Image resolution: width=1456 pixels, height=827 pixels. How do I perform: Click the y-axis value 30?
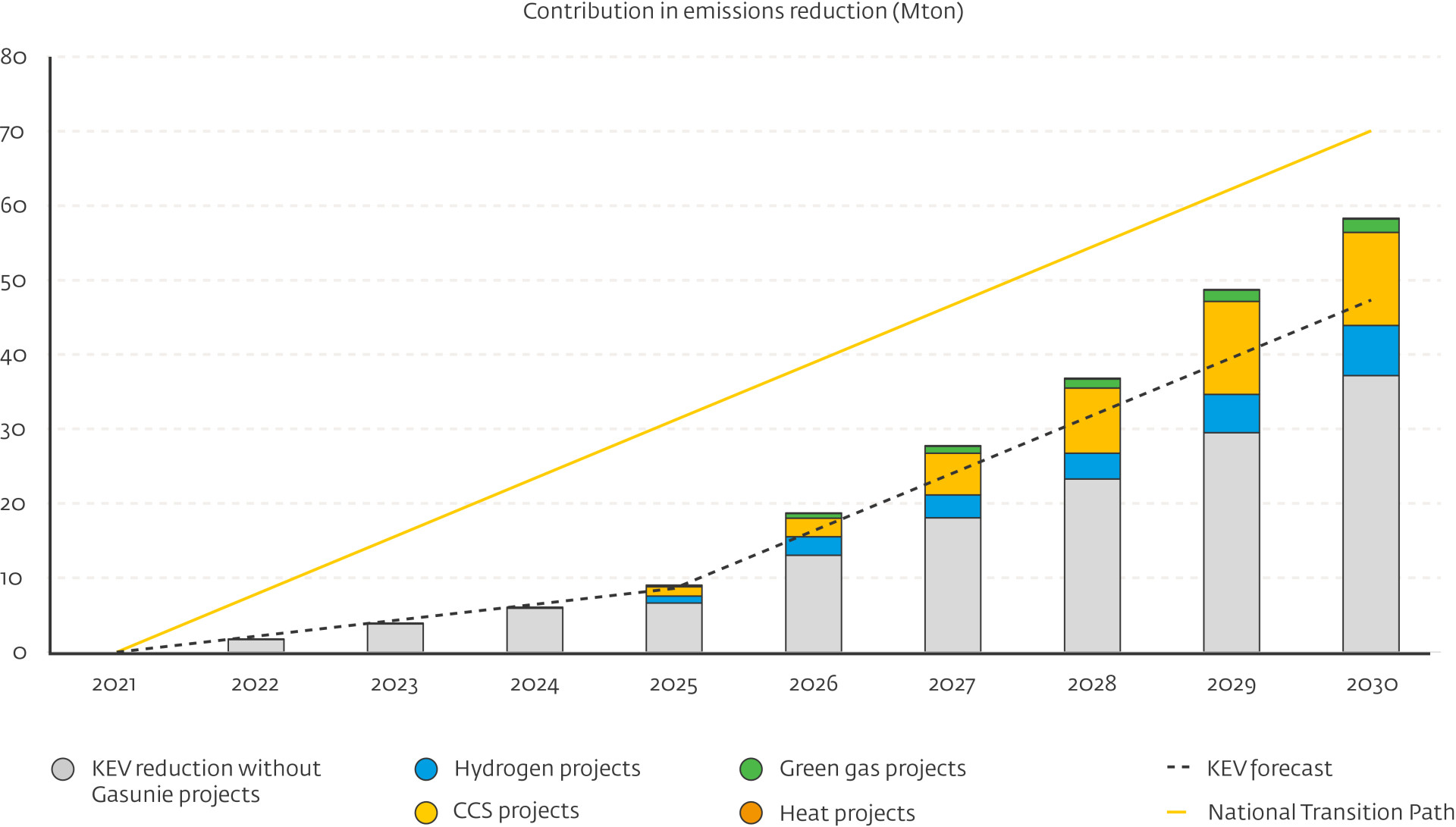13,431
